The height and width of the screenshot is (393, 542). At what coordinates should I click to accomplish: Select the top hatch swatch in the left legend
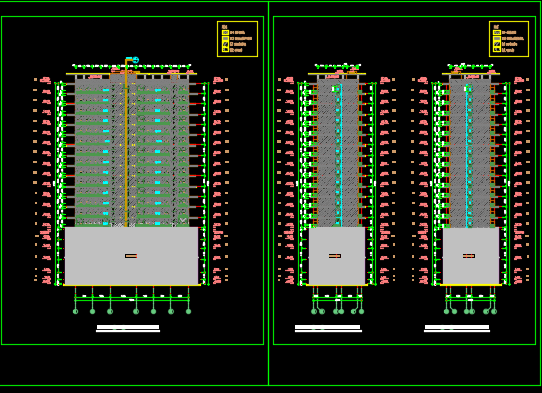pyautogui.click(x=225, y=32)
